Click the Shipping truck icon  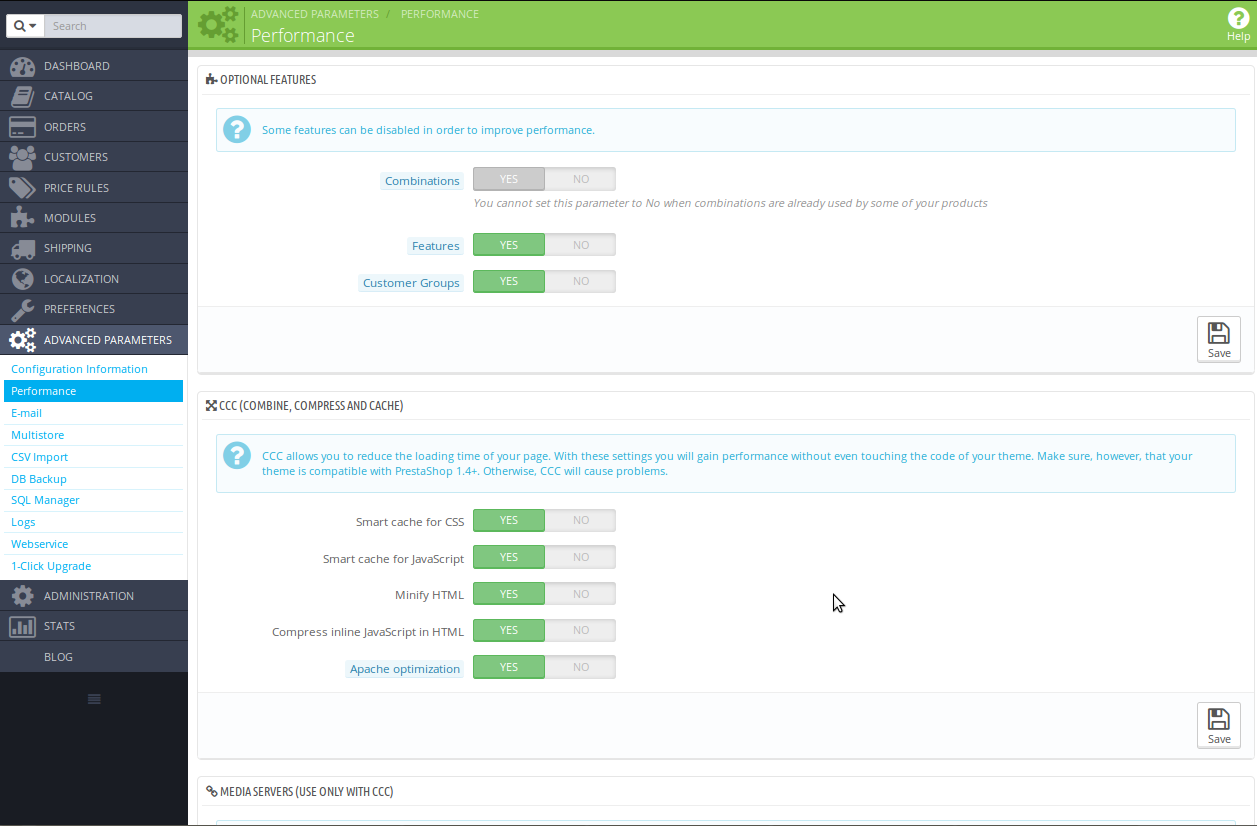(22, 248)
